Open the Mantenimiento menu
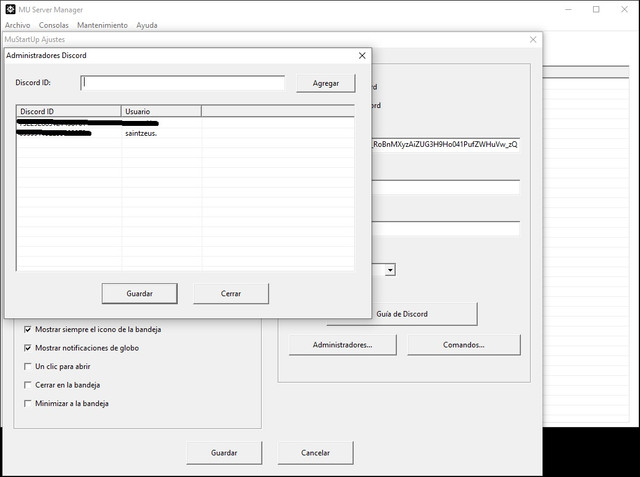 [102, 25]
